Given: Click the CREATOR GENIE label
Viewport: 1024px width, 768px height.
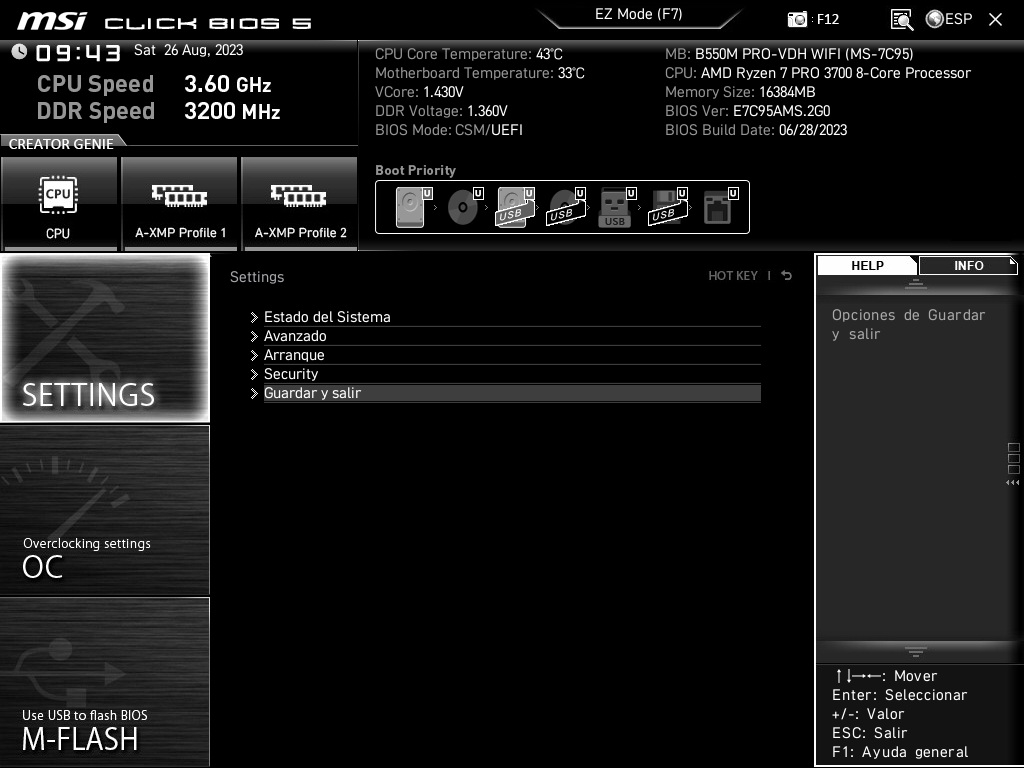Looking at the screenshot, I should pos(61,144).
